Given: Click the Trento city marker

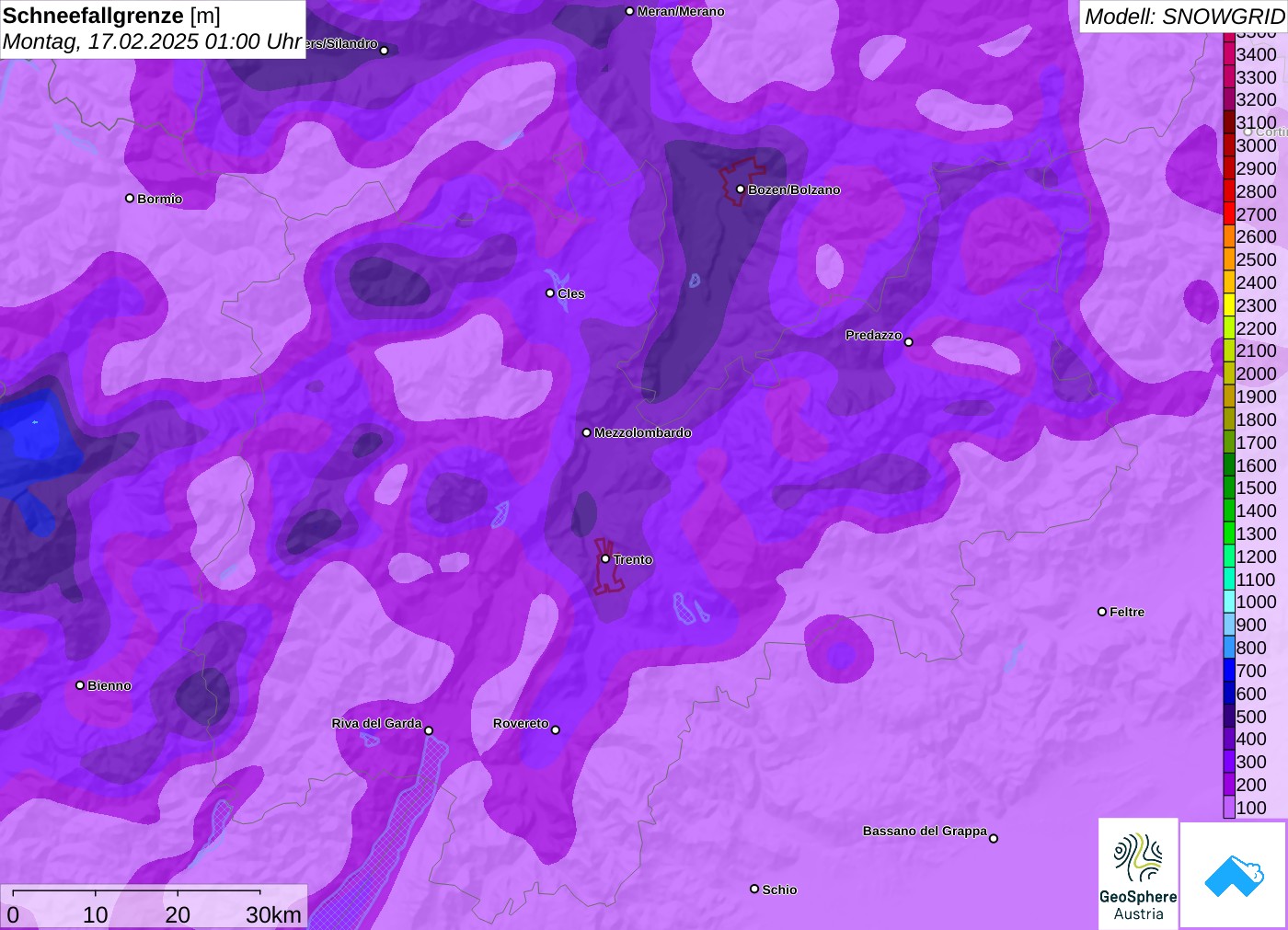Looking at the screenshot, I should [x=605, y=559].
